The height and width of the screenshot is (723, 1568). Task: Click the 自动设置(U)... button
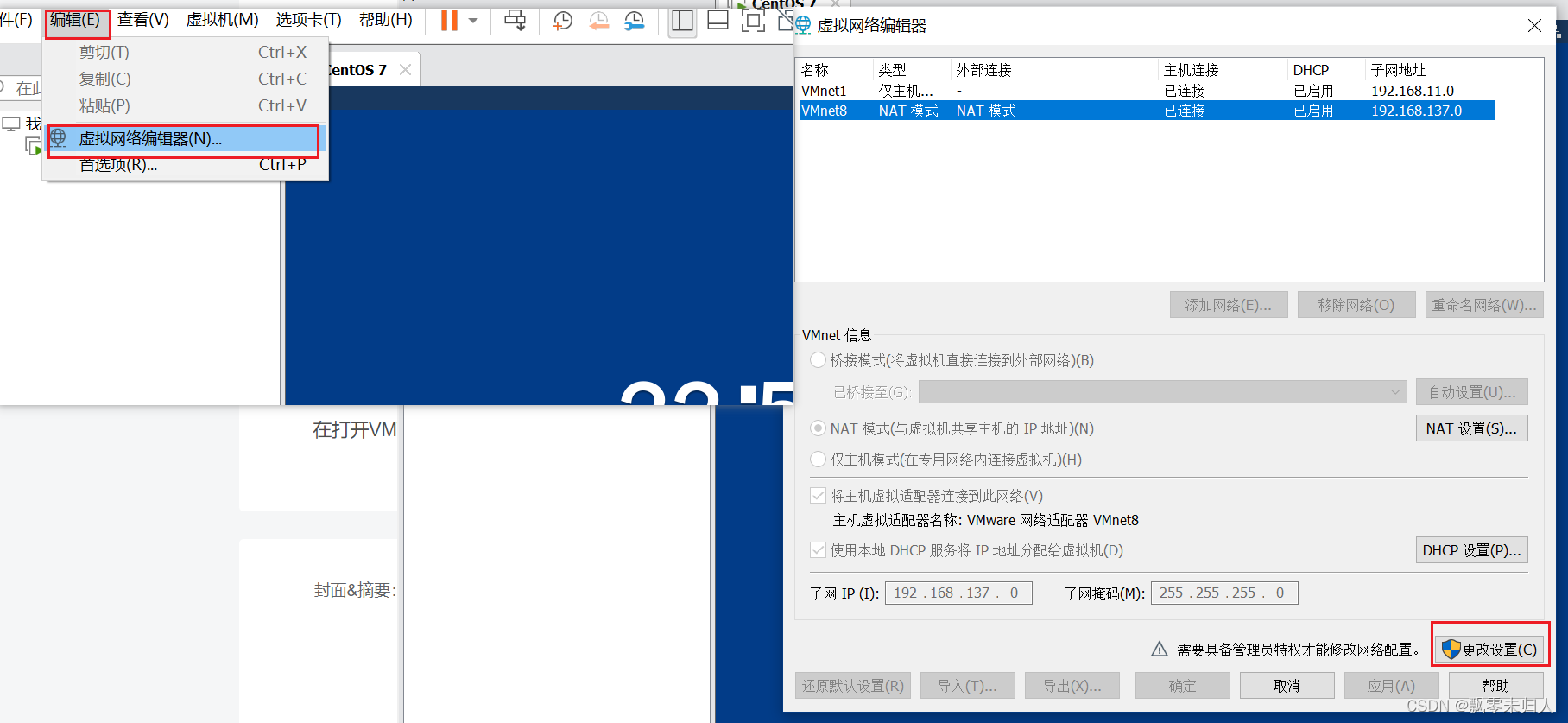click(x=1471, y=392)
